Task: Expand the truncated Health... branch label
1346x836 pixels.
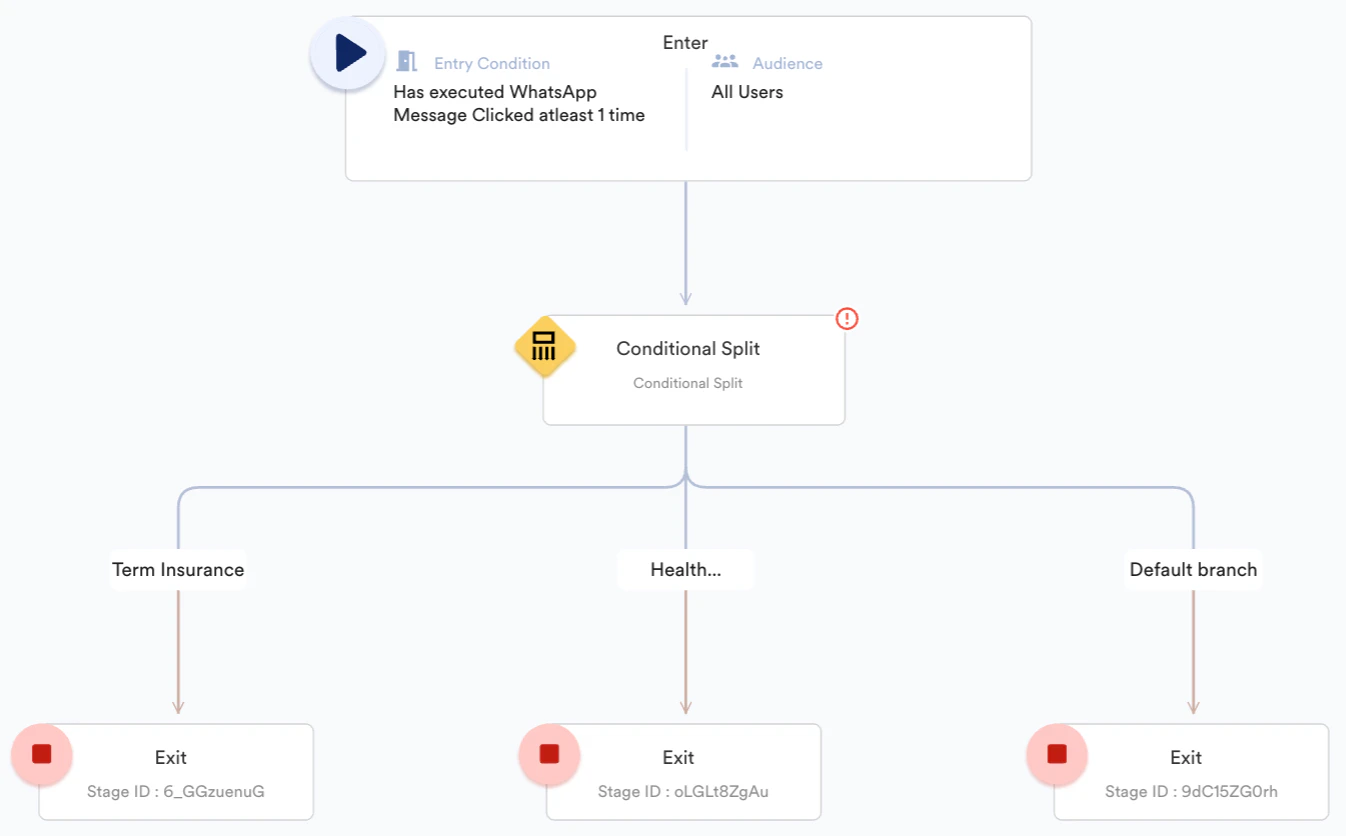Action: coord(686,569)
